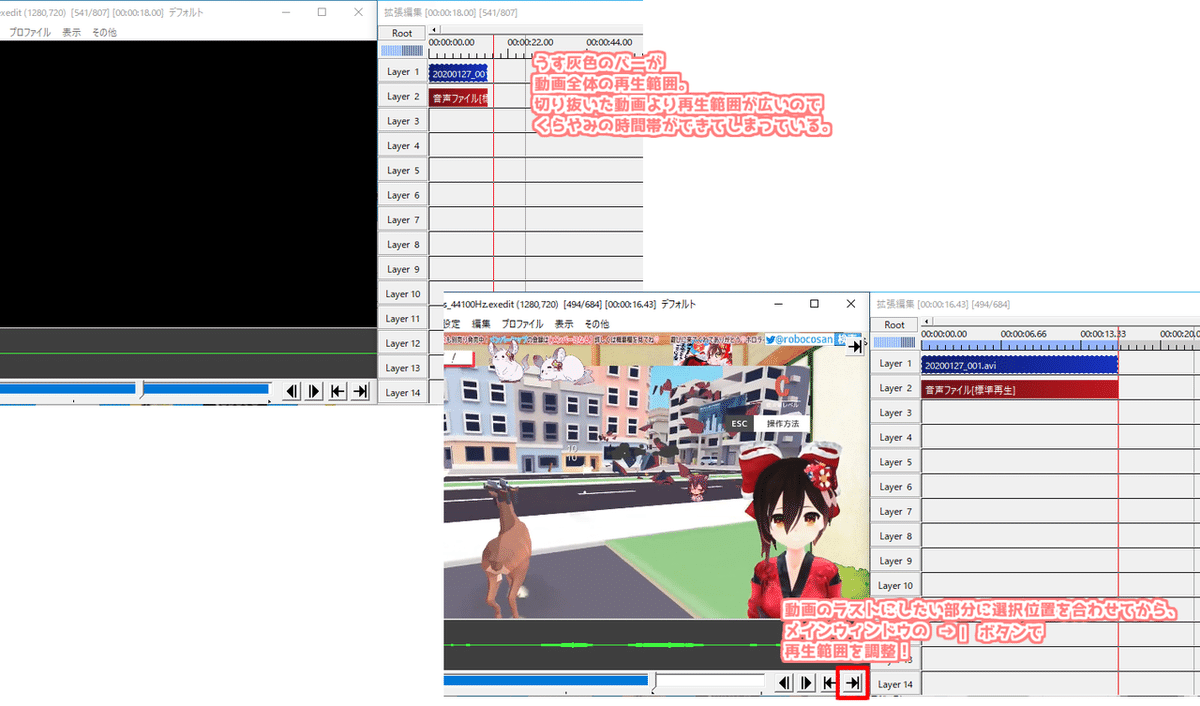This screenshot has width=1200, height=706.
Task: Toggle Layer 7 in the 494/684 timeline
Action: (895, 512)
